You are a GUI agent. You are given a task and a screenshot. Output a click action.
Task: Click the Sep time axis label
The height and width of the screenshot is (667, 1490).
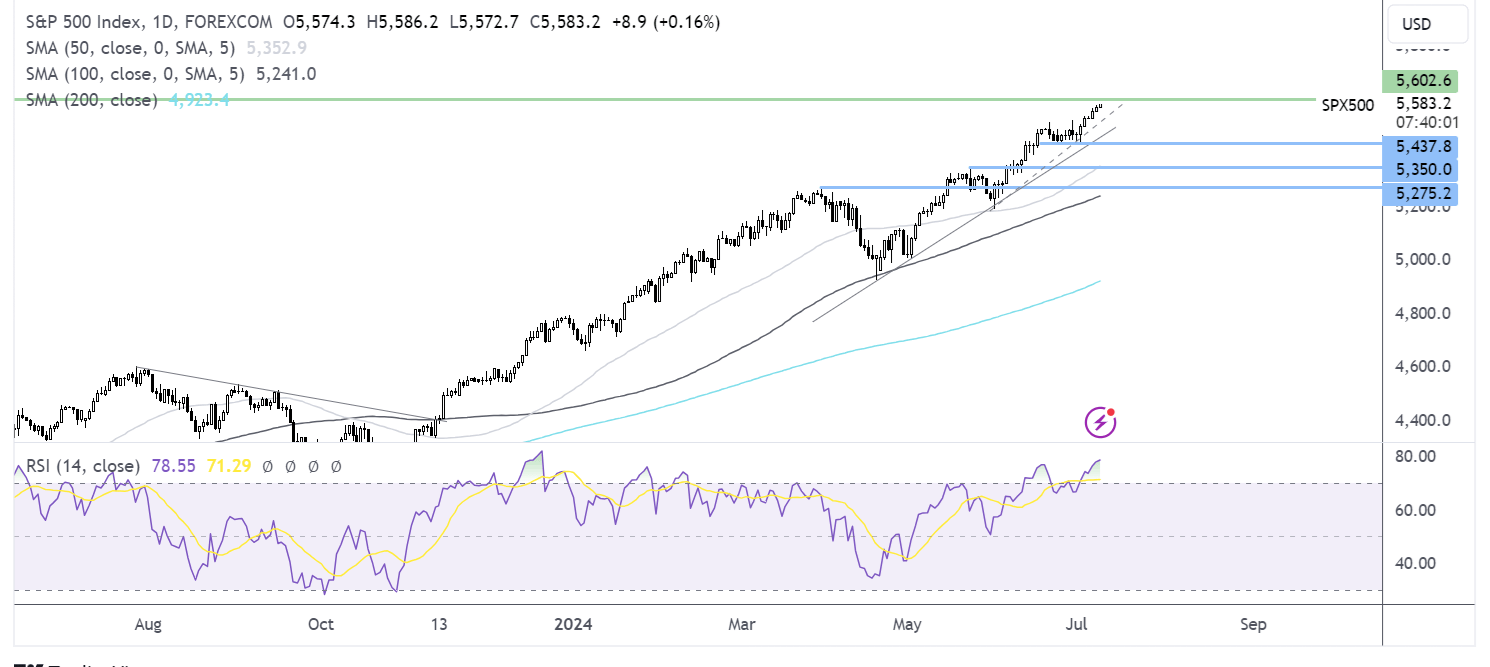coord(1253,624)
